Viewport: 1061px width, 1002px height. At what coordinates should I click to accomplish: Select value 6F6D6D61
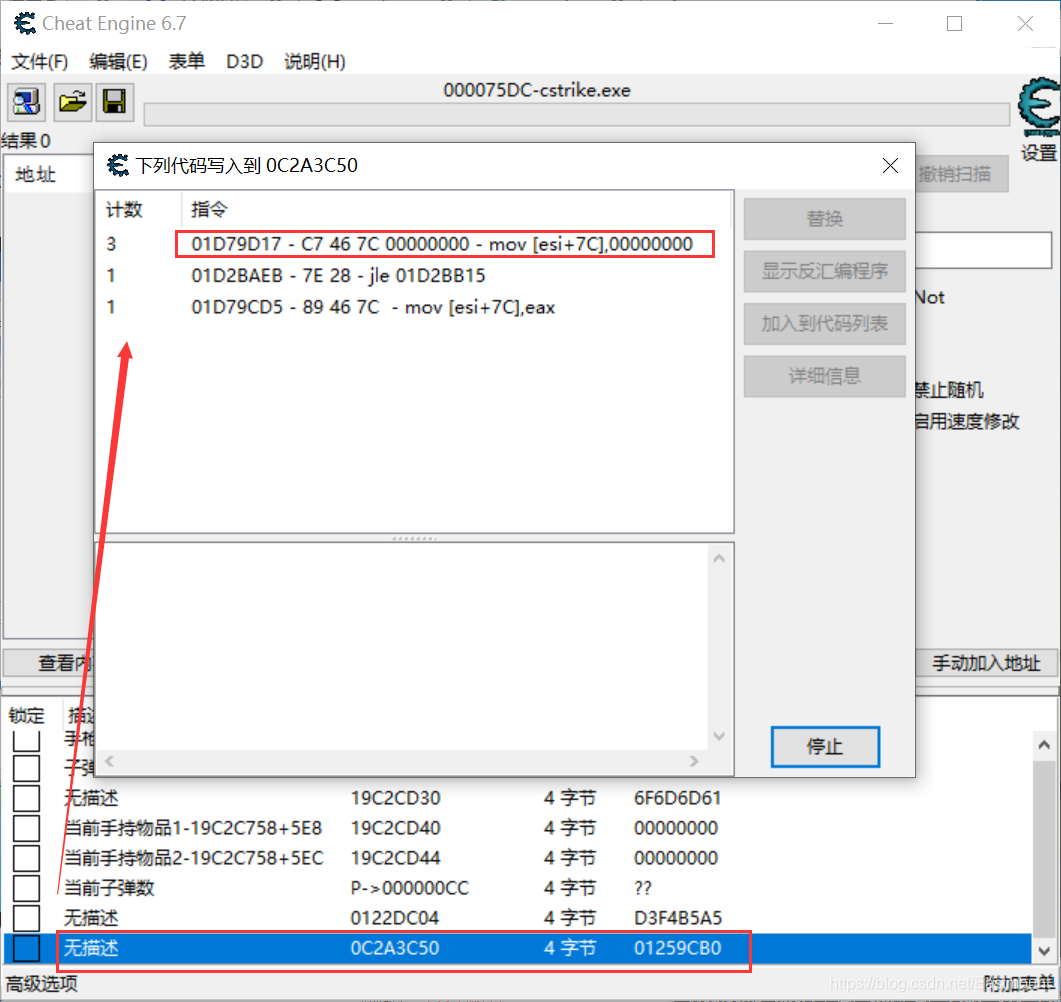coord(677,798)
